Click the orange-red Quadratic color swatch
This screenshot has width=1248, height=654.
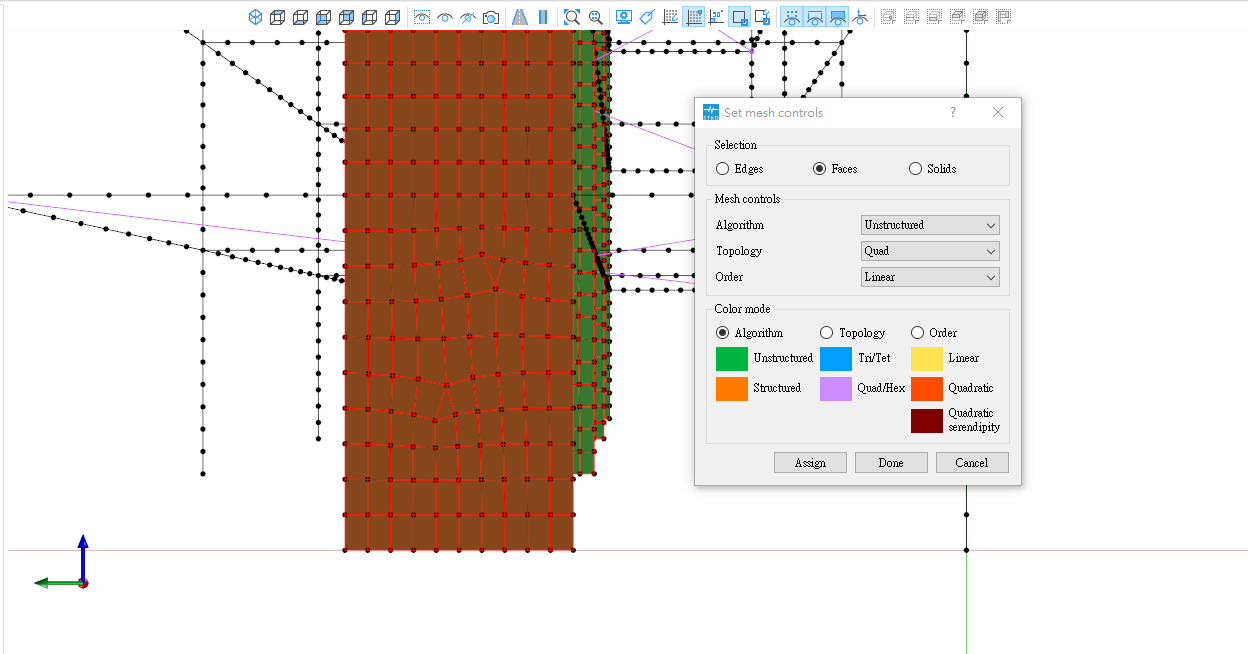click(927, 389)
